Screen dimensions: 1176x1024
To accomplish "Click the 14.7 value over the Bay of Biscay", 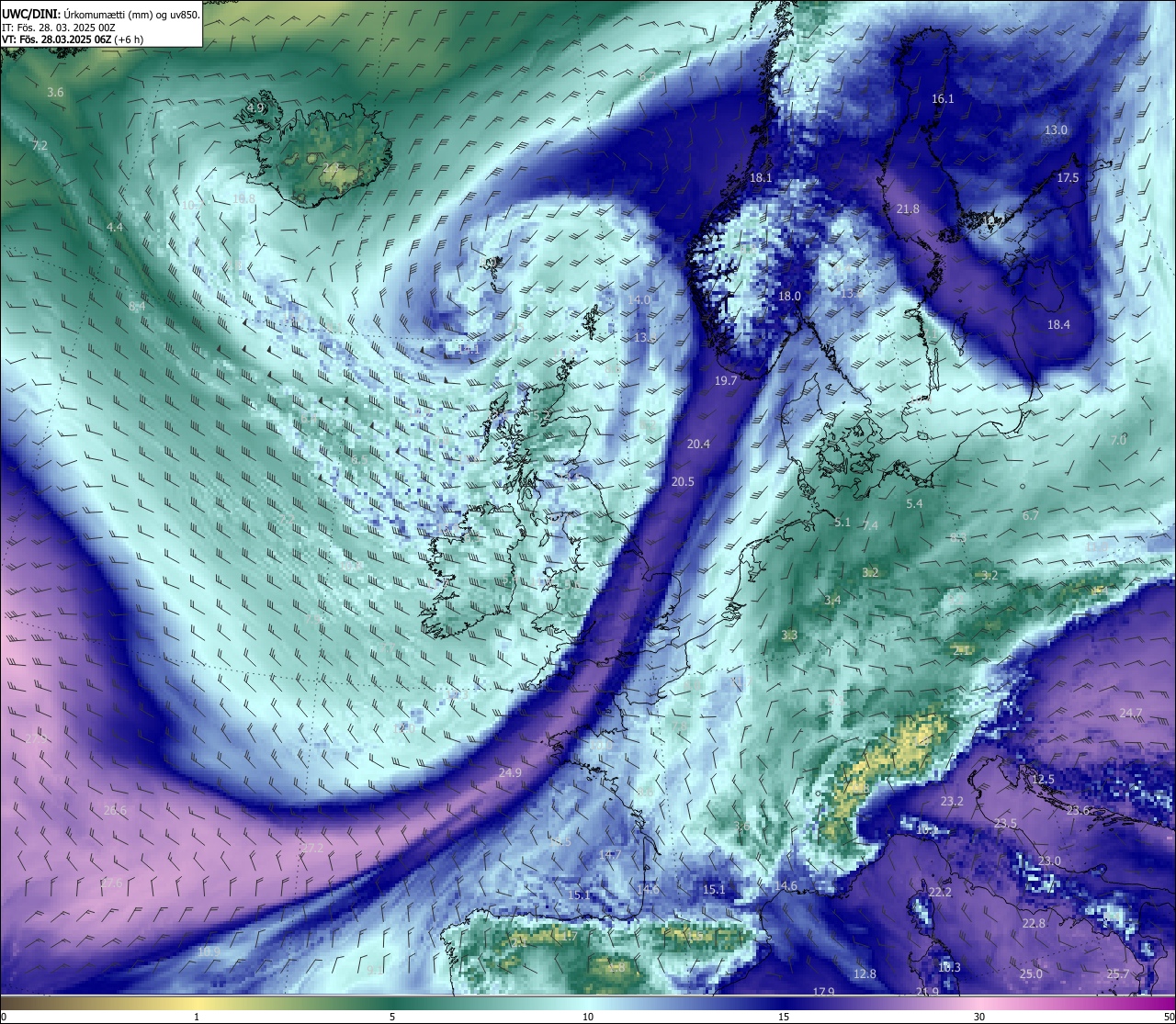I will 610,854.
